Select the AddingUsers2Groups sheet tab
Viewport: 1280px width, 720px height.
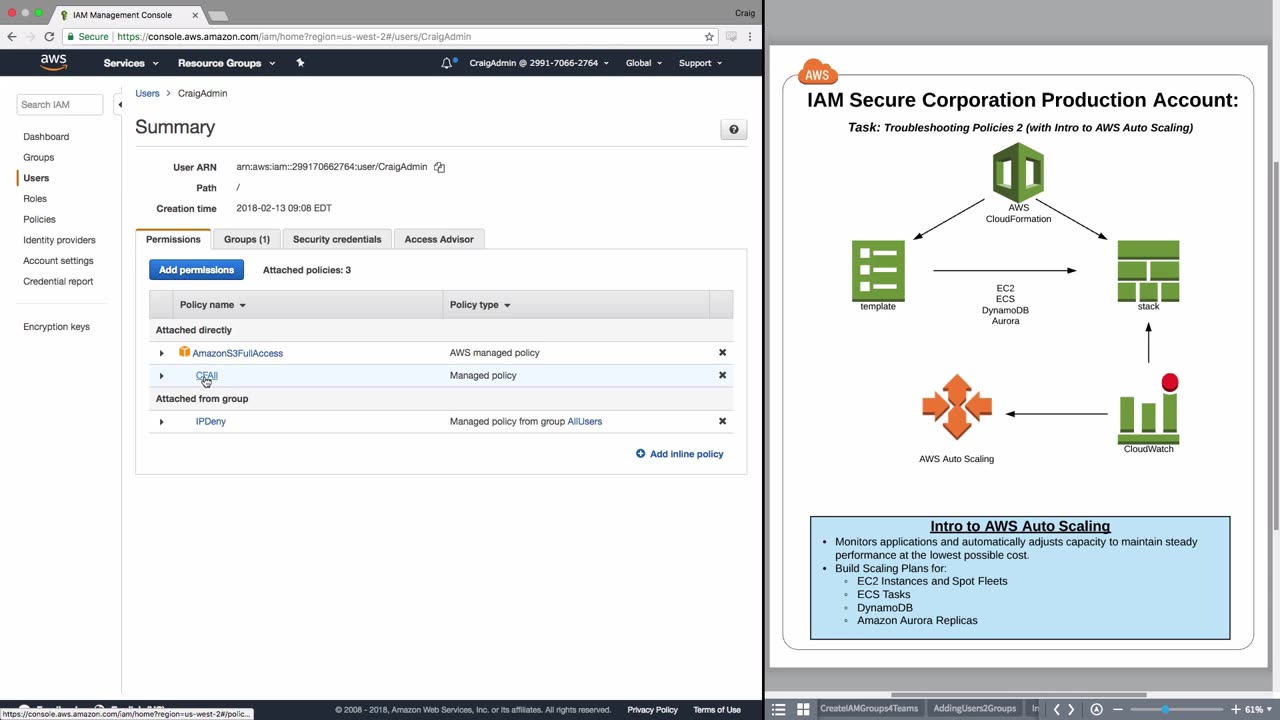point(974,709)
